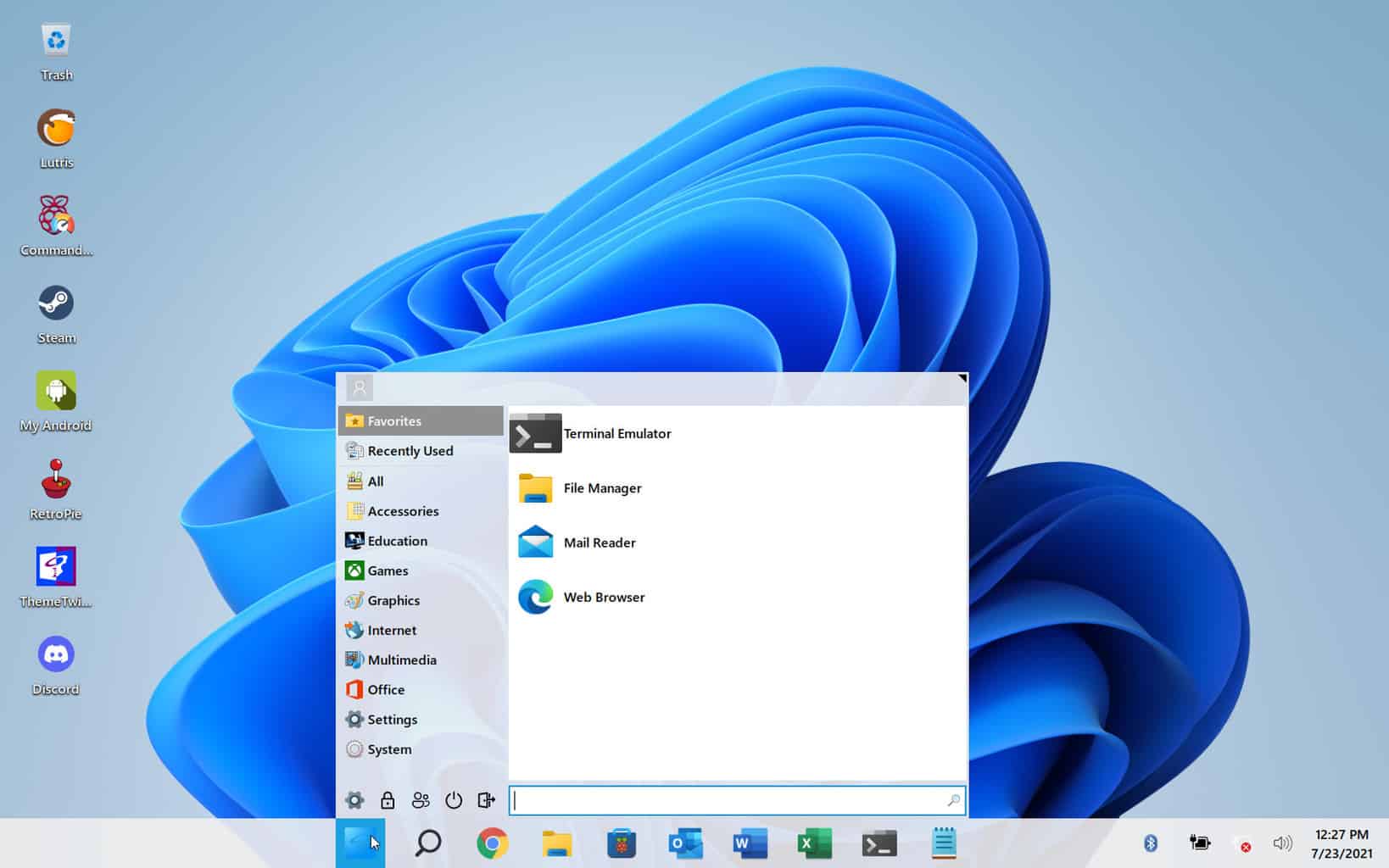Select the System category
1389x868 pixels.
(421, 749)
